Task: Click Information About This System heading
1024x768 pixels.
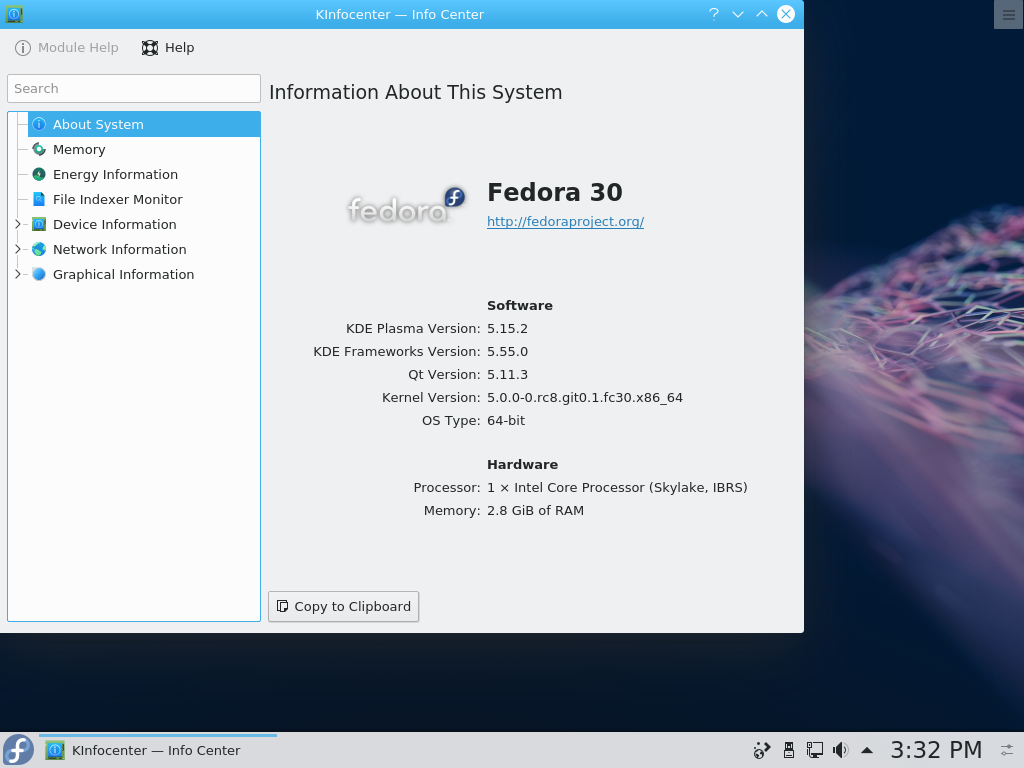Action: [415, 92]
